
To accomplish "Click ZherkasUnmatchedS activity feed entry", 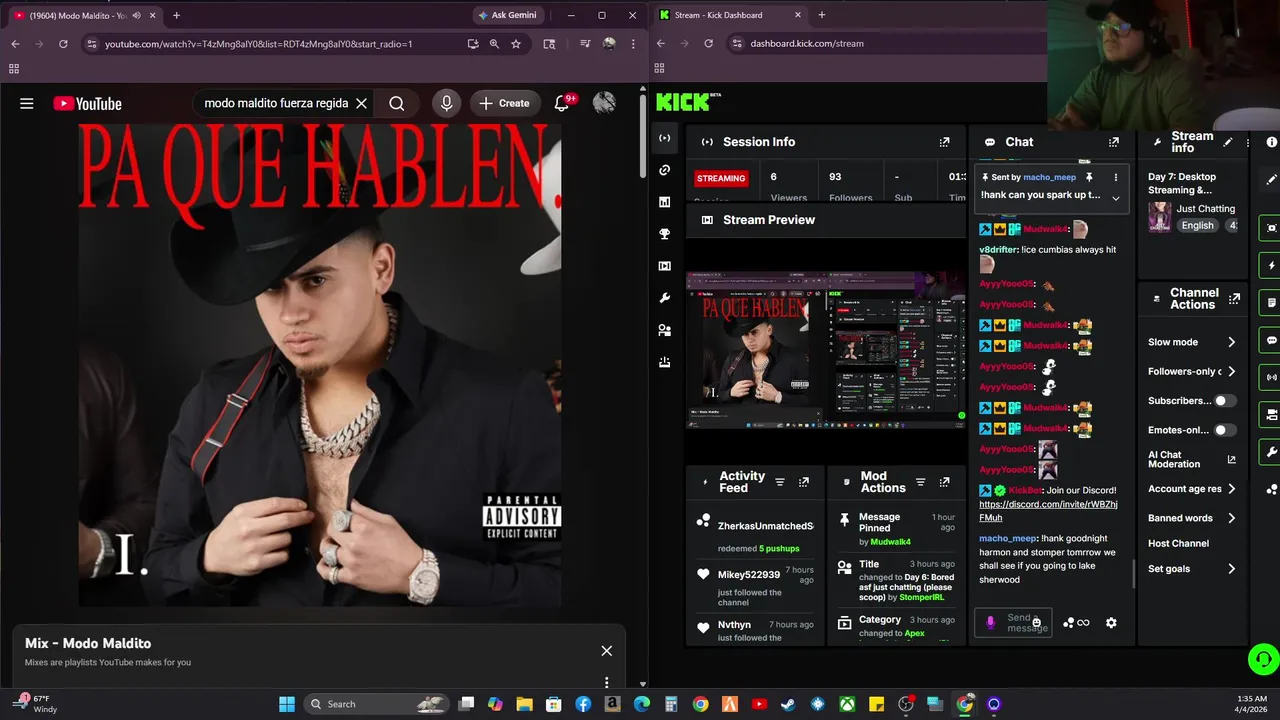I will (756, 535).
